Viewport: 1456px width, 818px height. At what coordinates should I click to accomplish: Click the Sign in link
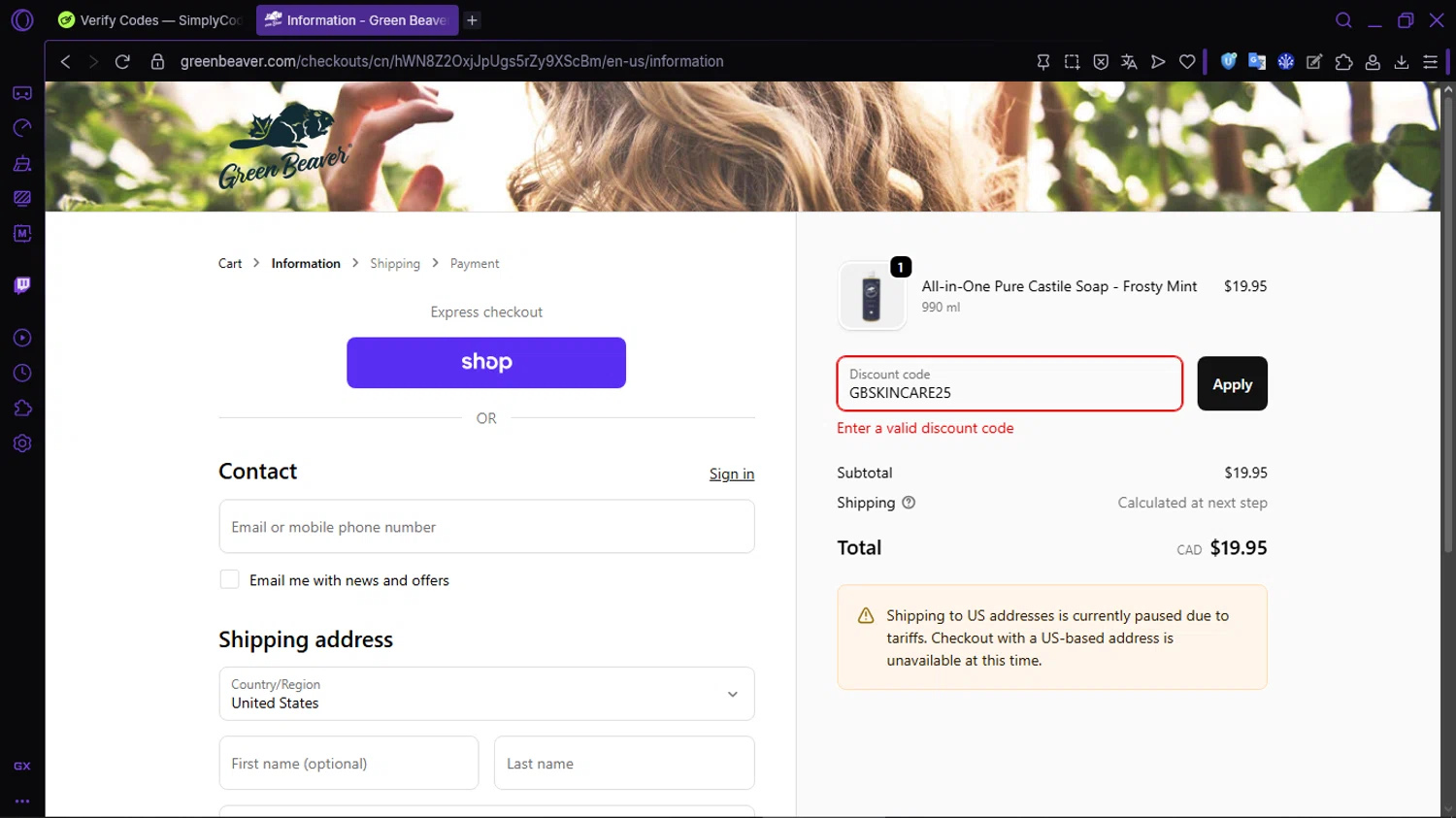[x=732, y=474]
